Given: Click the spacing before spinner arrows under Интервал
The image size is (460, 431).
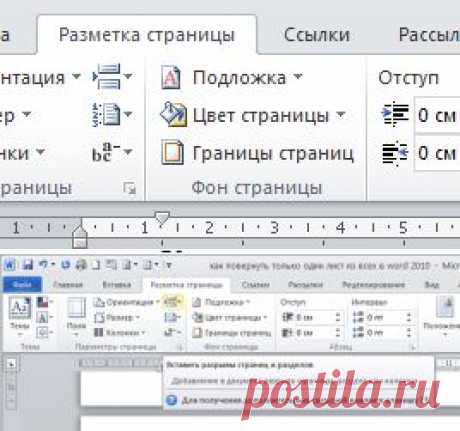Looking at the screenshot, I should (x=409, y=317).
